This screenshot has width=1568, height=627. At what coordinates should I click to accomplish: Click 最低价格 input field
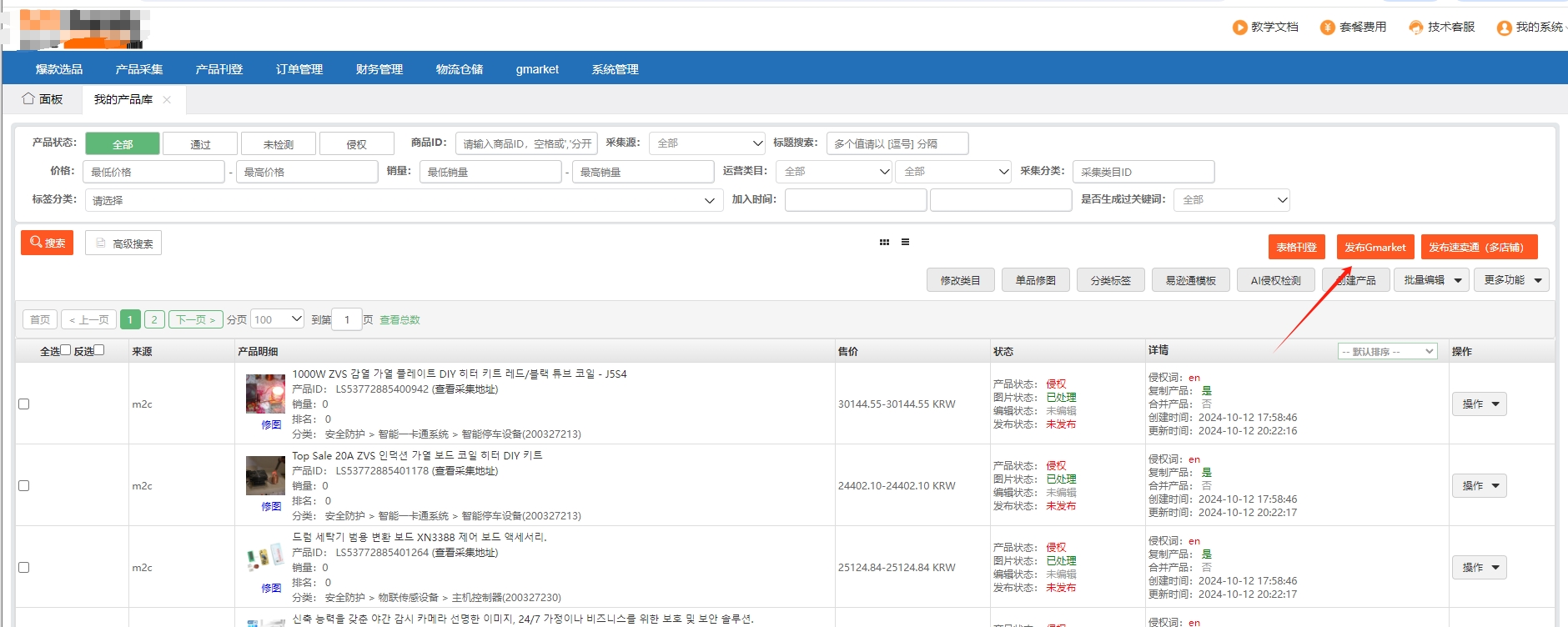click(x=154, y=172)
